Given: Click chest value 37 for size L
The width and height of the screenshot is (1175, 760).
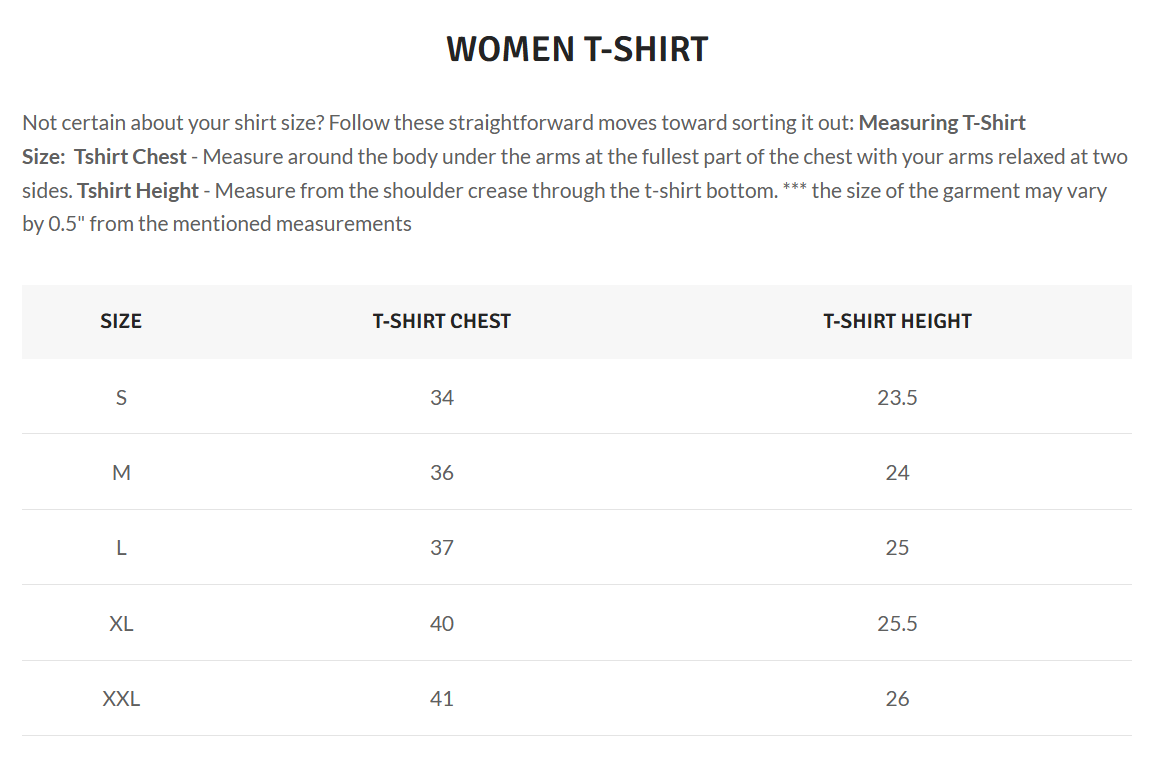Looking at the screenshot, I should 442,548.
